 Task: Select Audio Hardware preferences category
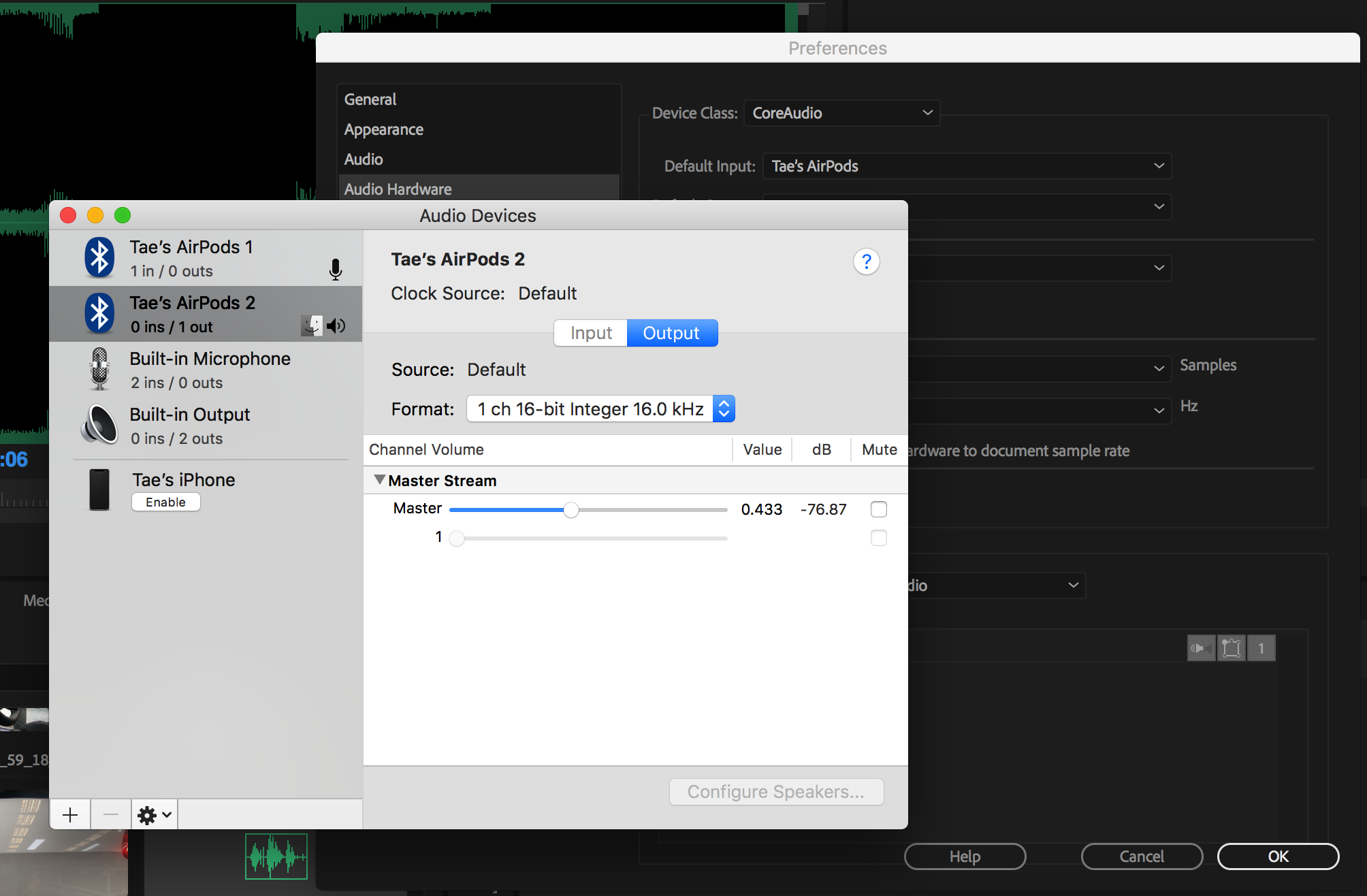pyautogui.click(x=479, y=189)
